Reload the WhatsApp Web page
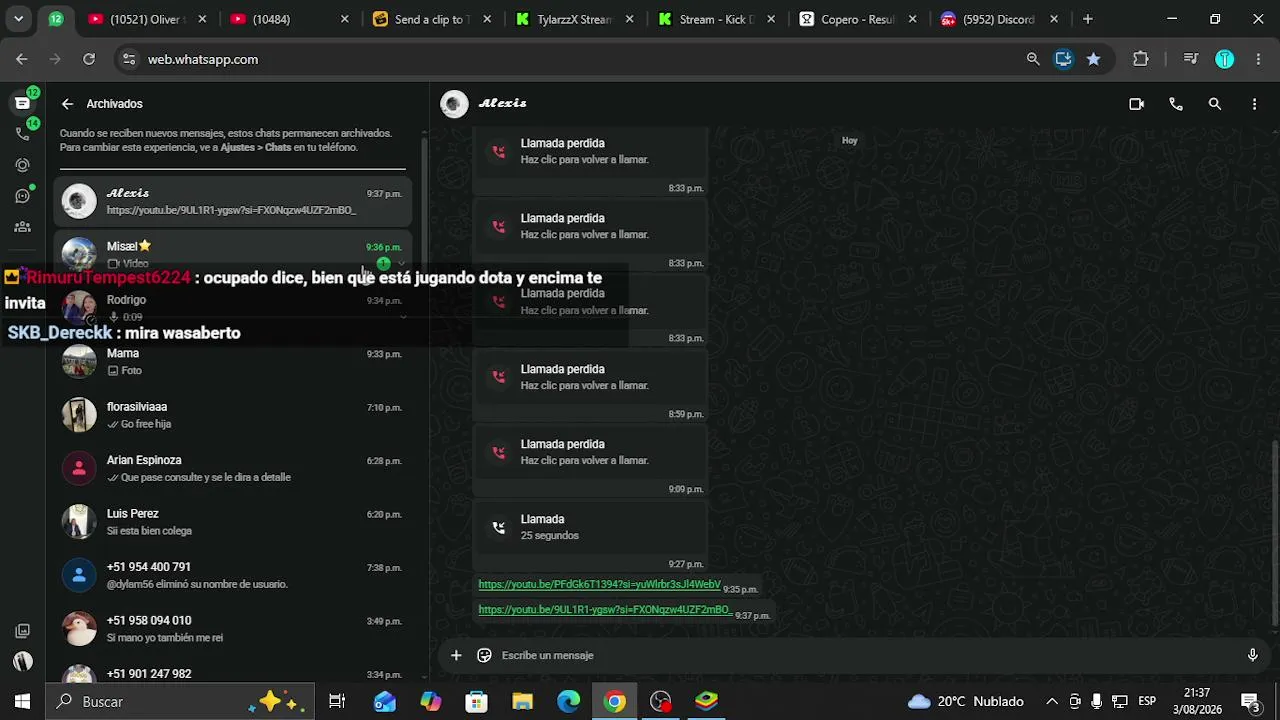1280x720 pixels. [89, 59]
